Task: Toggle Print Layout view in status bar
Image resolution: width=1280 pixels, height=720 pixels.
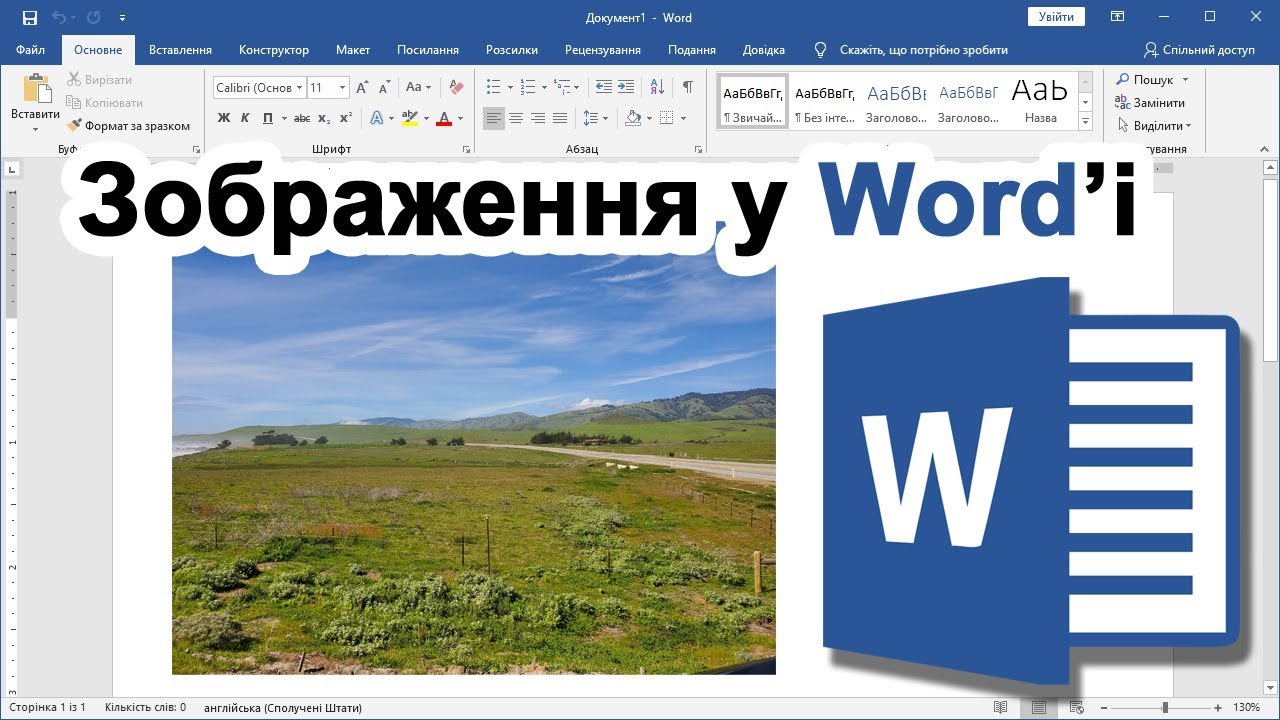Action: [x=1040, y=708]
